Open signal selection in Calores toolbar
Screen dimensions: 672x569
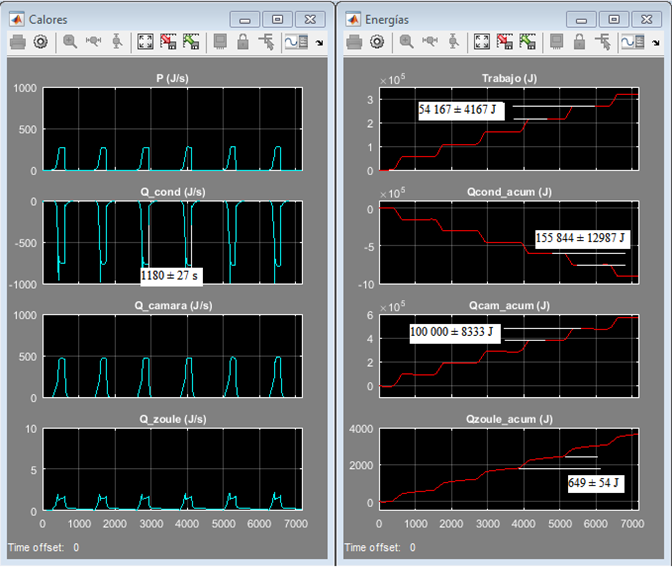266,42
